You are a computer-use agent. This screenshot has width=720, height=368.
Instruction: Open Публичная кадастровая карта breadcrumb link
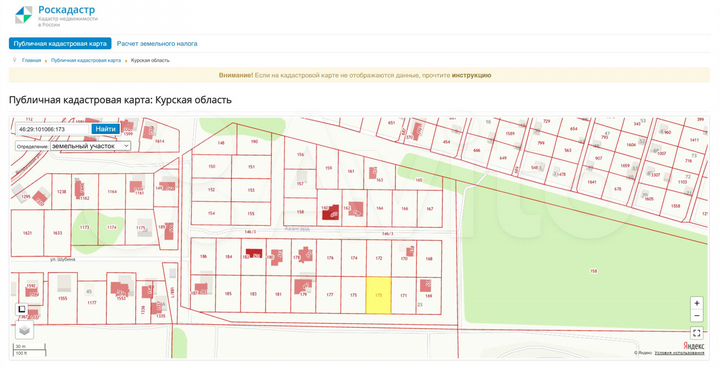tap(86, 60)
